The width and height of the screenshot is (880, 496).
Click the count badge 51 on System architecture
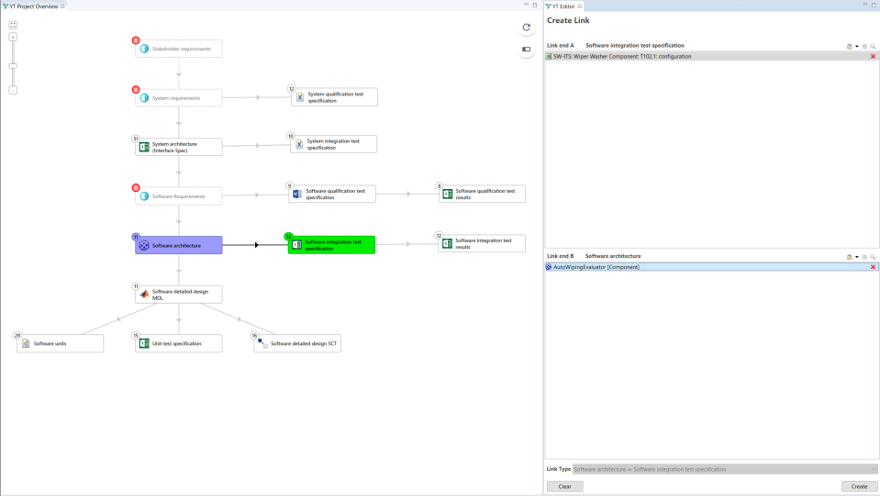pos(136,139)
